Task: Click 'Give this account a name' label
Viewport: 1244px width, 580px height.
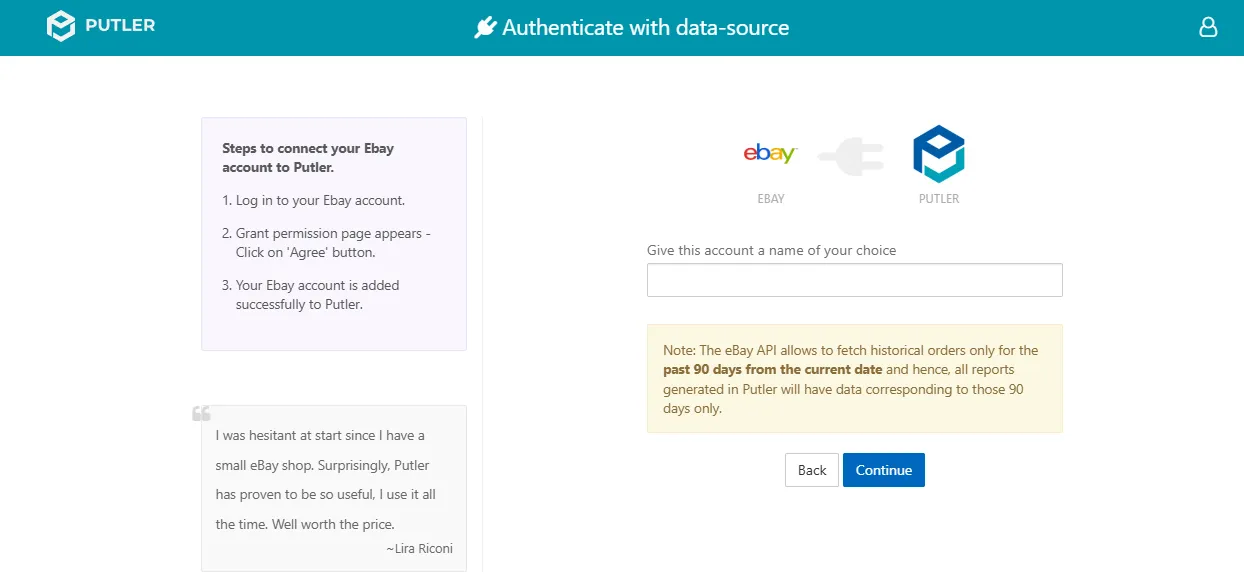Action: 772,250
